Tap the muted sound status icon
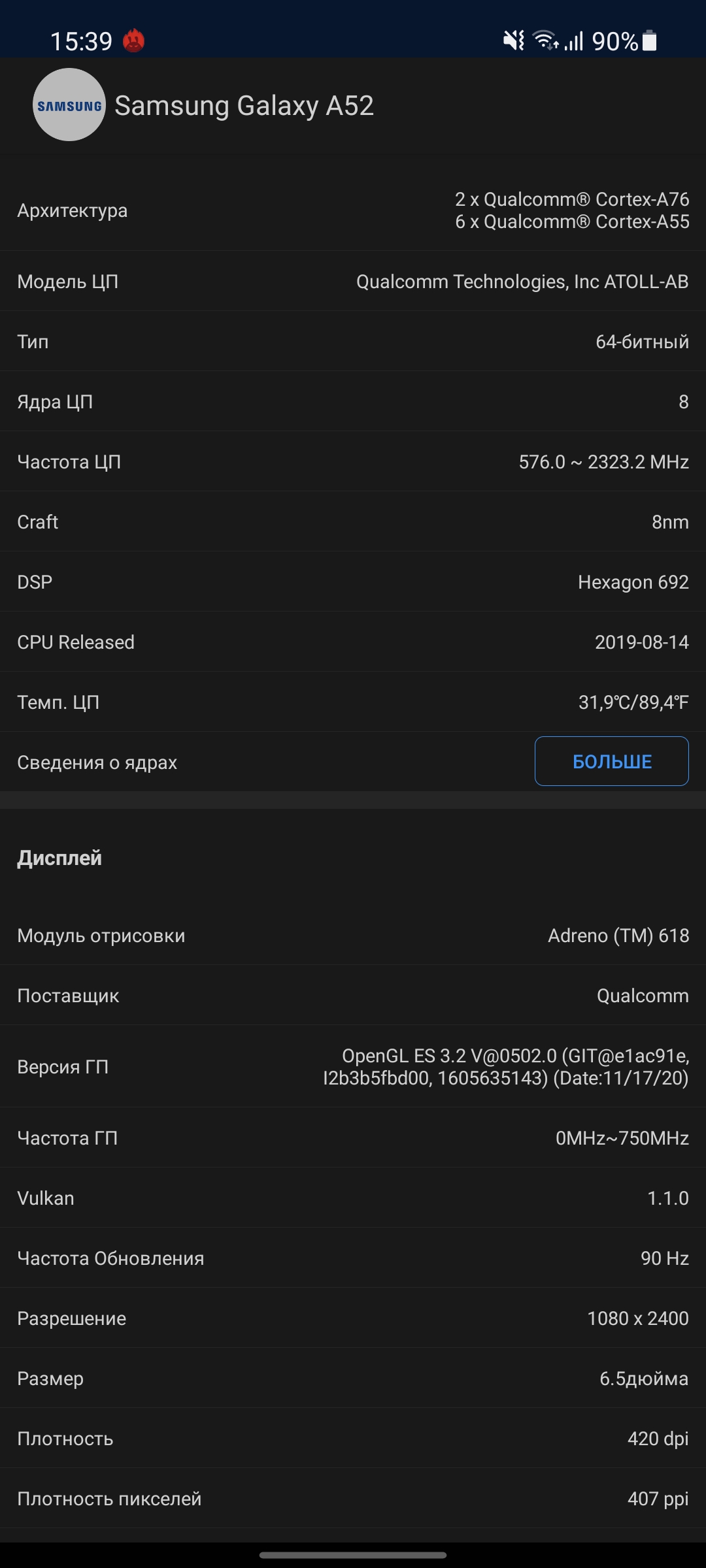706x1568 pixels. (x=514, y=41)
